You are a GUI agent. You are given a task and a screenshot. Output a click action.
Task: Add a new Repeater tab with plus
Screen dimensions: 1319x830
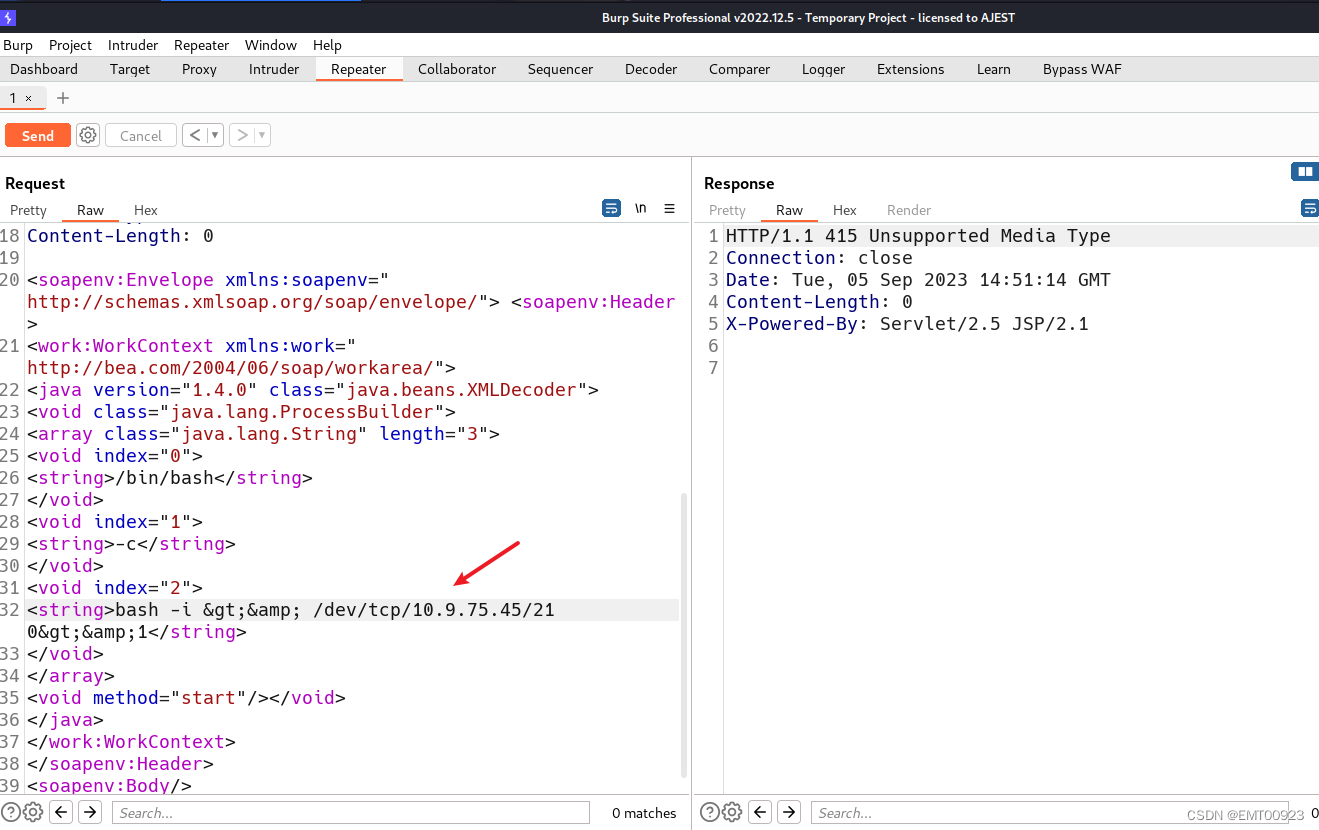[x=63, y=97]
